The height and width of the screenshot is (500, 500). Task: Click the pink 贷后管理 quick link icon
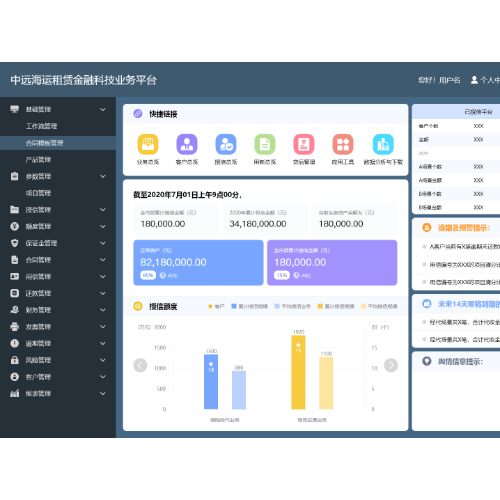click(x=304, y=144)
